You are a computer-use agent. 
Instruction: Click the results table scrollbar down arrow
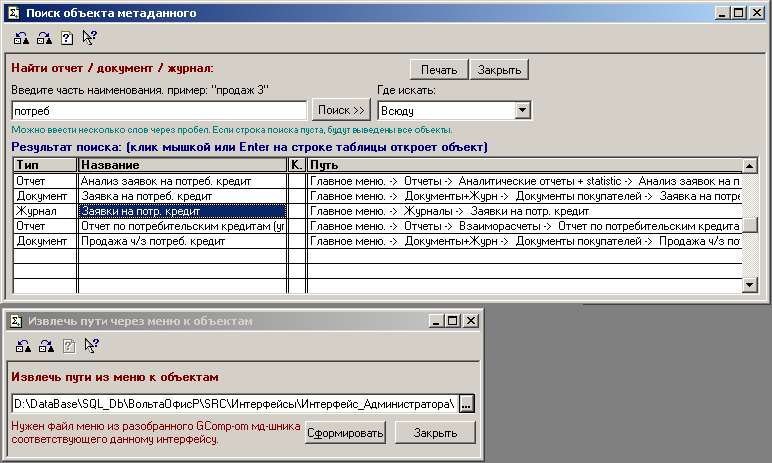click(750, 286)
